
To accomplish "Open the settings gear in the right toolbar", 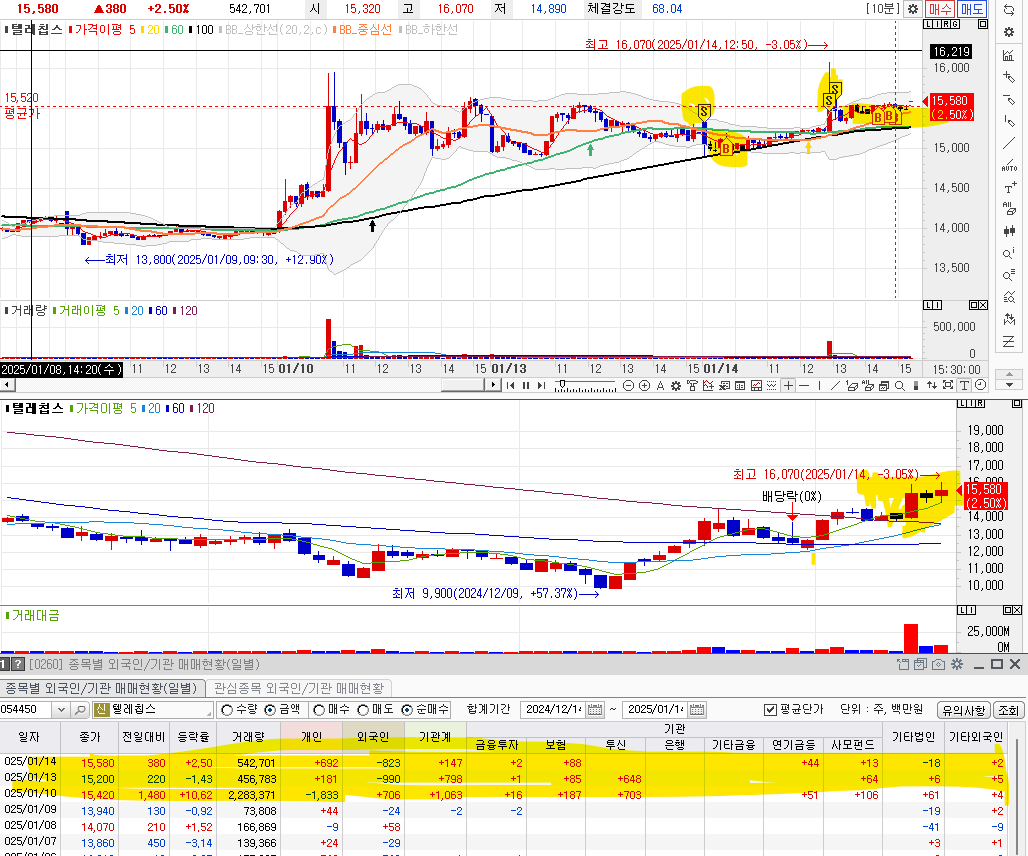I will pyautogui.click(x=1009, y=31).
